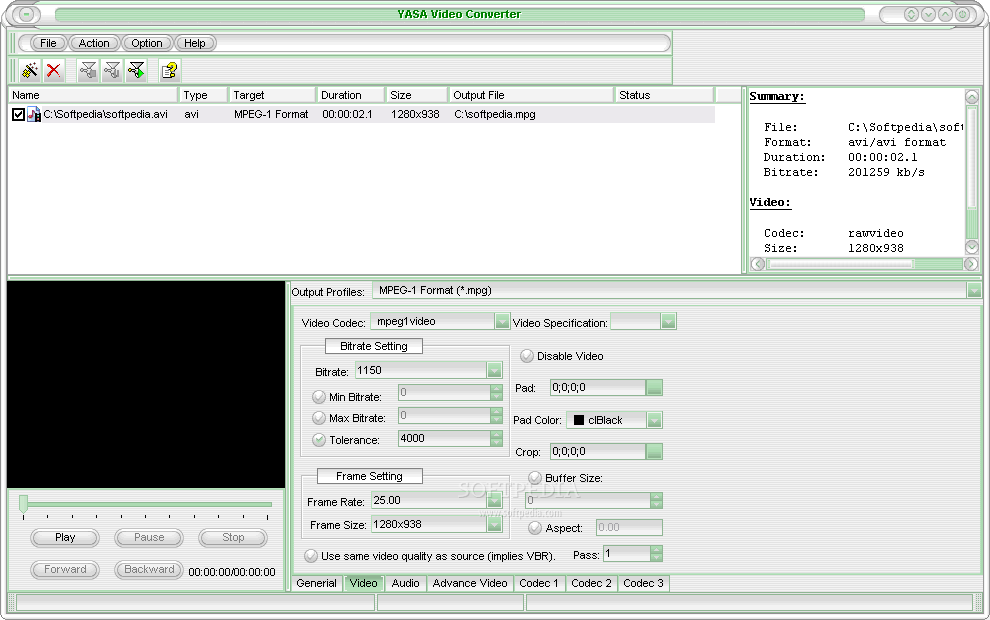The height and width of the screenshot is (620, 990).
Task: Open the File menu
Action: pos(48,43)
